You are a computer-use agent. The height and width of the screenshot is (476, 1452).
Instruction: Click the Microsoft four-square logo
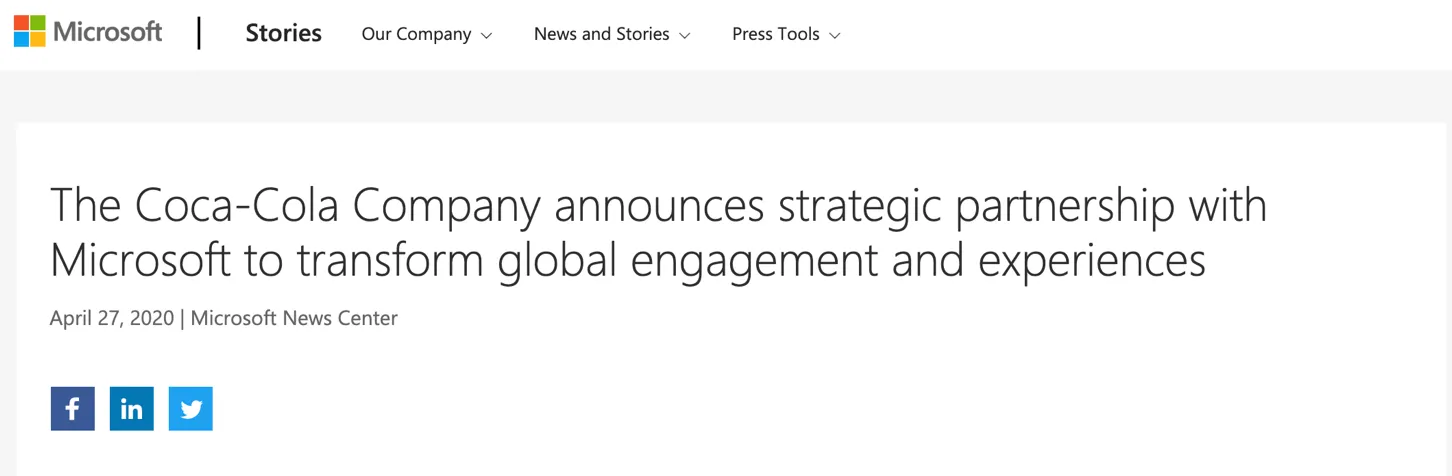pyautogui.click(x=29, y=32)
